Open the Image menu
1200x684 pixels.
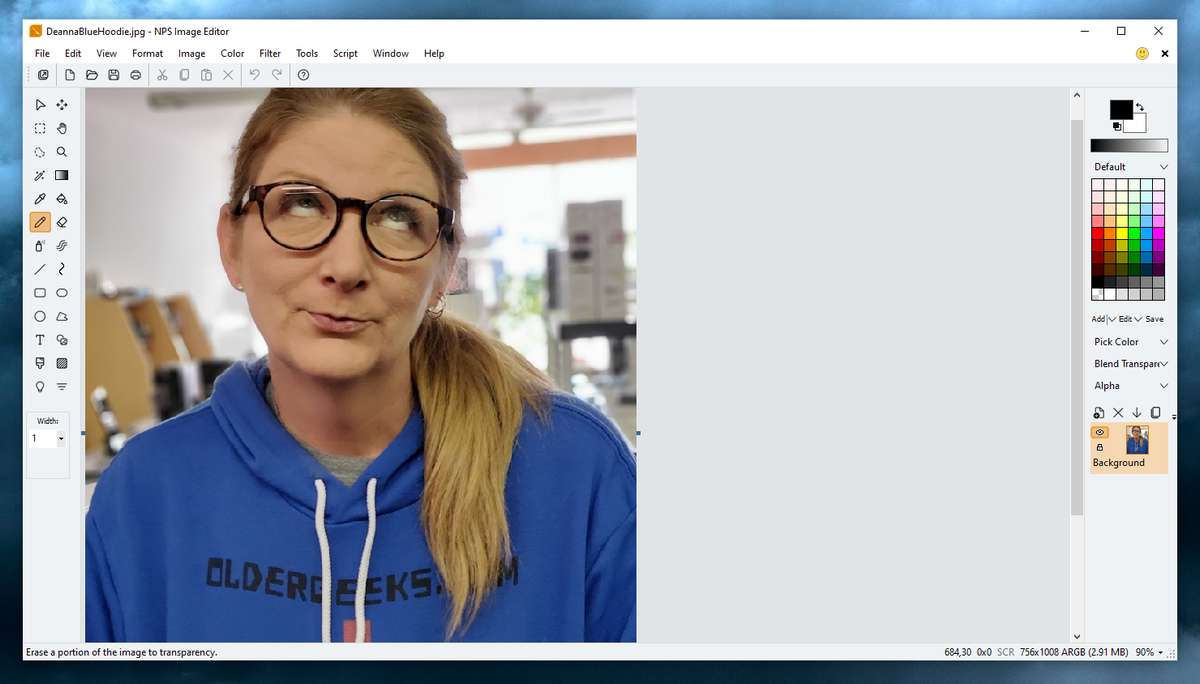pyautogui.click(x=191, y=54)
